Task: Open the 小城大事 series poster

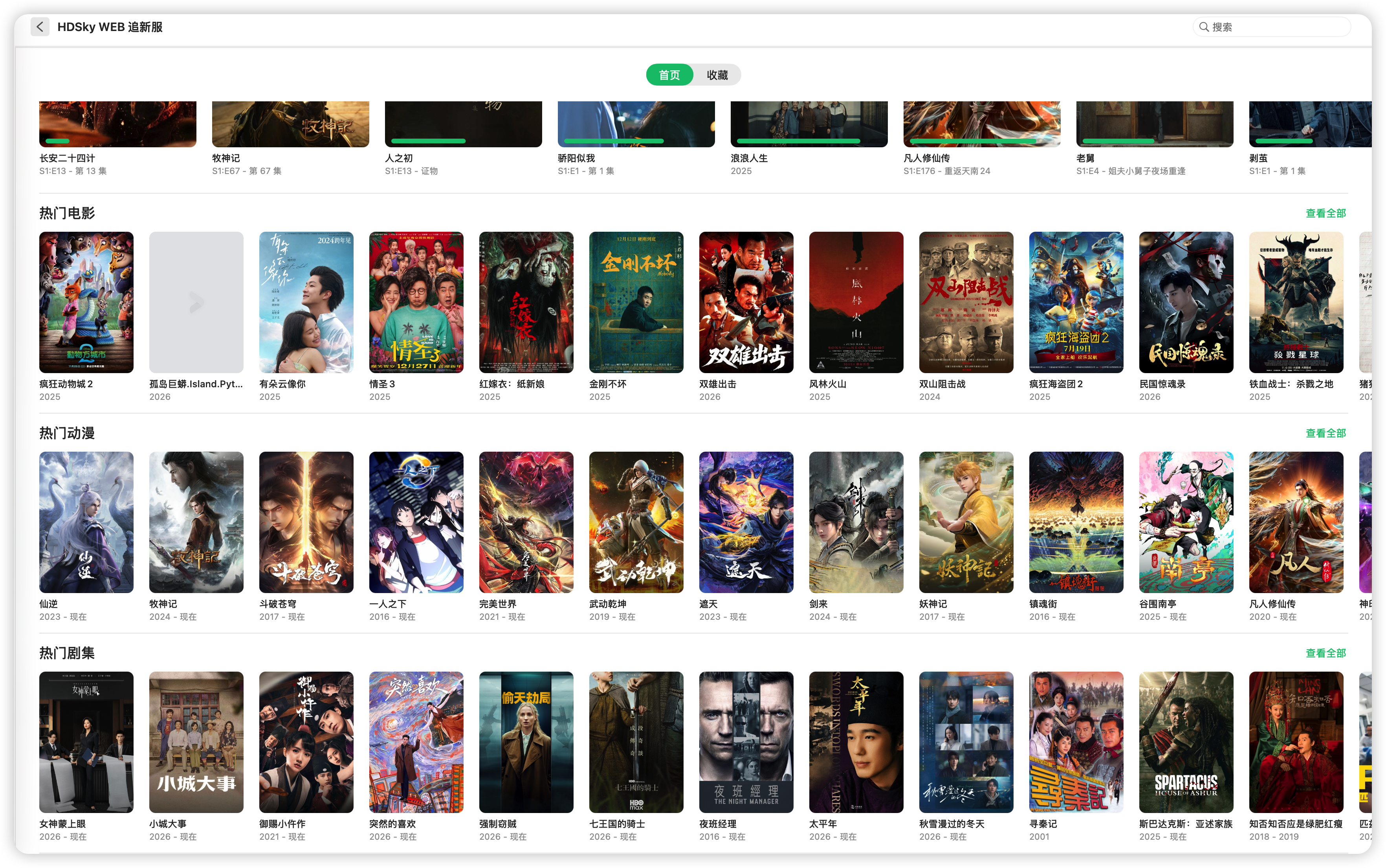Action: point(196,742)
